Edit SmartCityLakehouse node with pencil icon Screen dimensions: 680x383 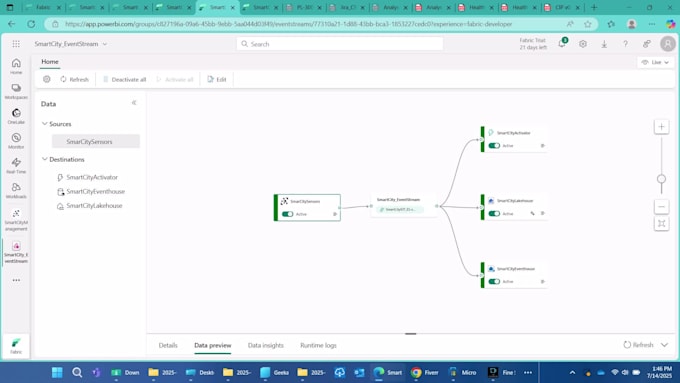(533, 213)
